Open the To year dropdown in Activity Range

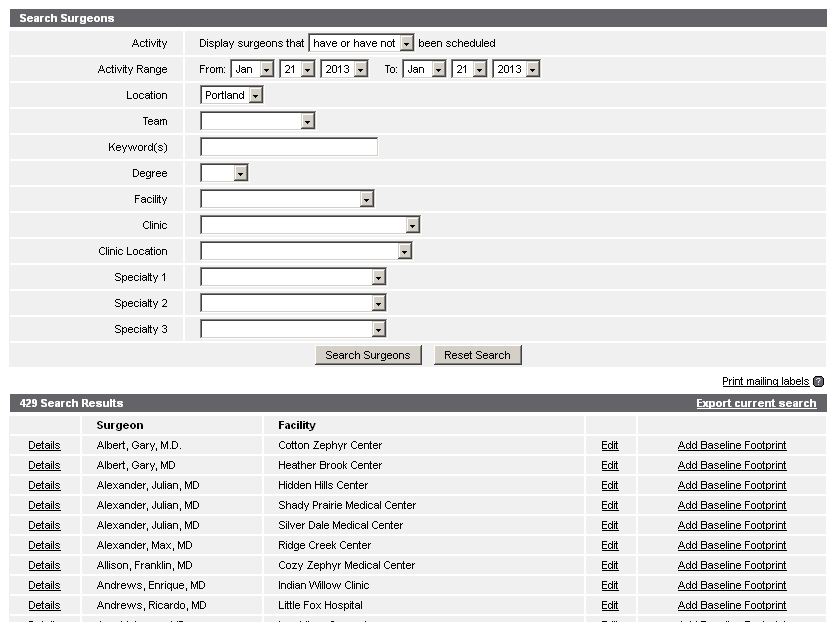coord(516,69)
